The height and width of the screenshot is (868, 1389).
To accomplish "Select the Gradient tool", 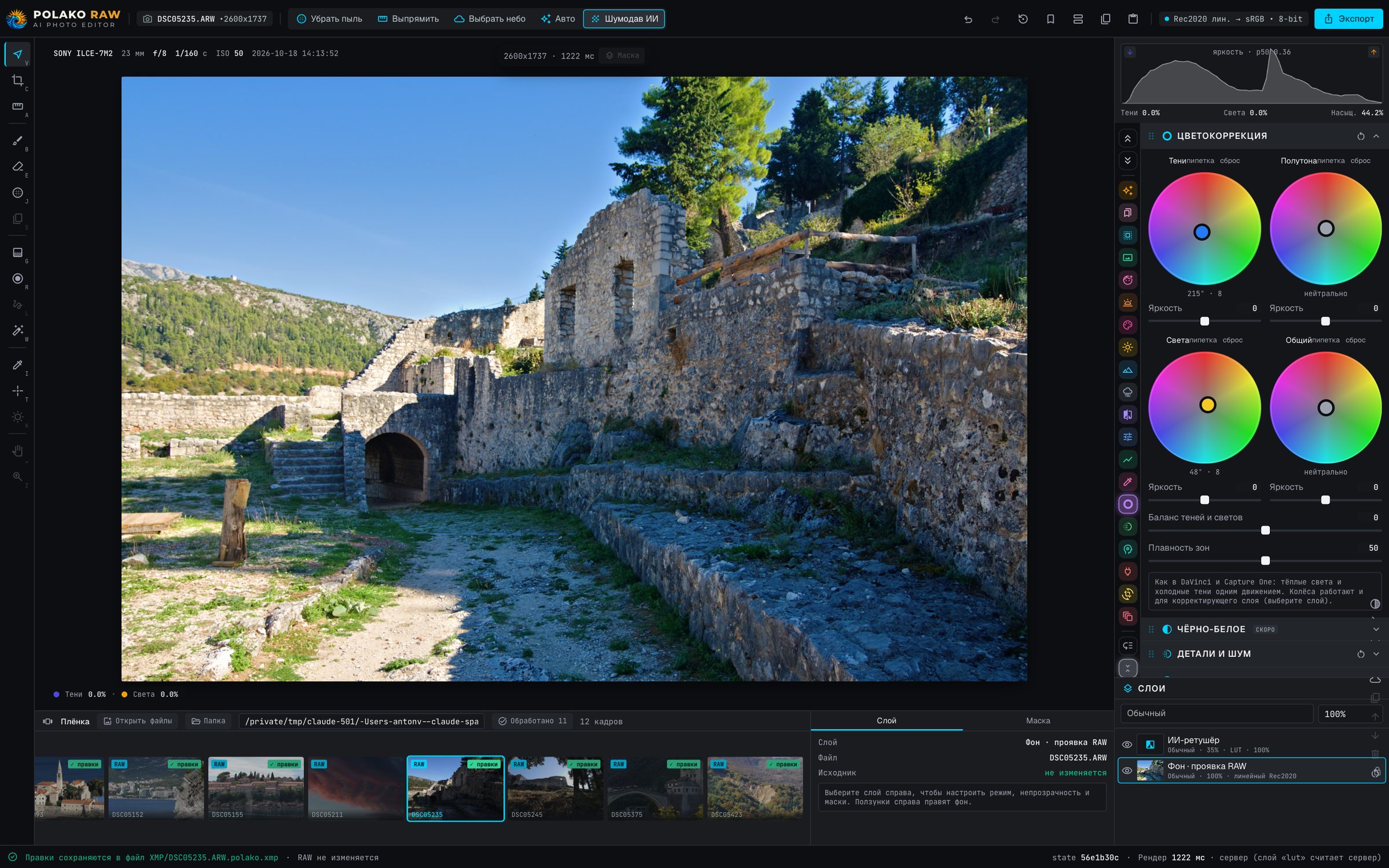I will pos(17,253).
